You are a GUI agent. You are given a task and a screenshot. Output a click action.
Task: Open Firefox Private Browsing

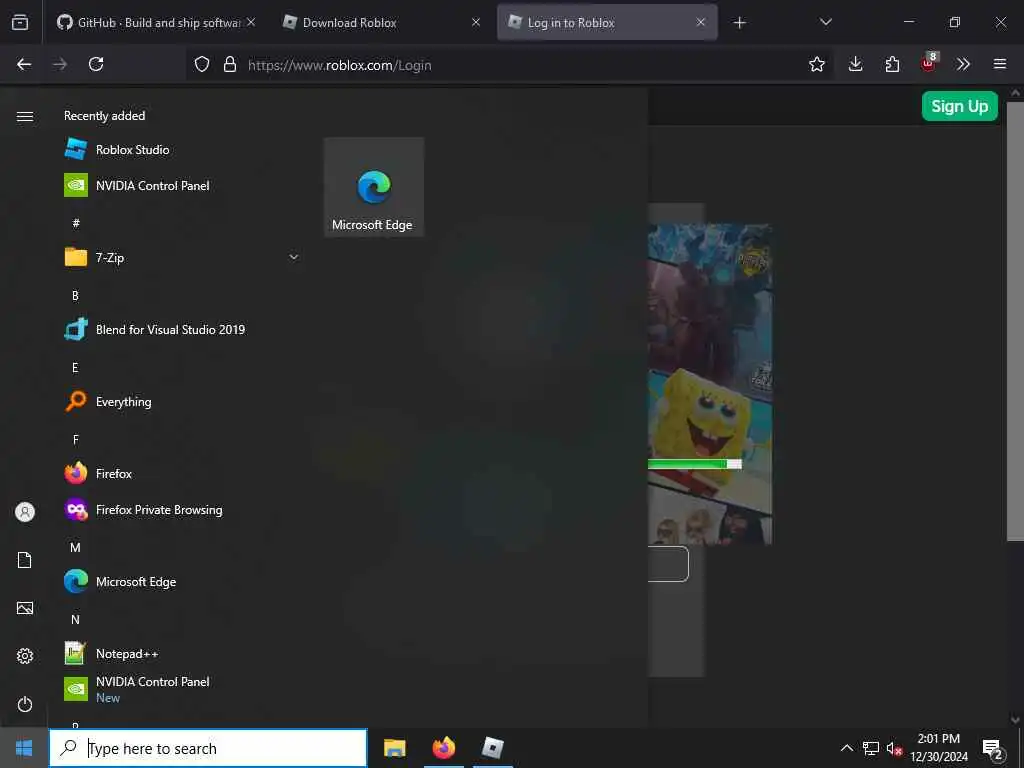pyautogui.click(x=182, y=509)
